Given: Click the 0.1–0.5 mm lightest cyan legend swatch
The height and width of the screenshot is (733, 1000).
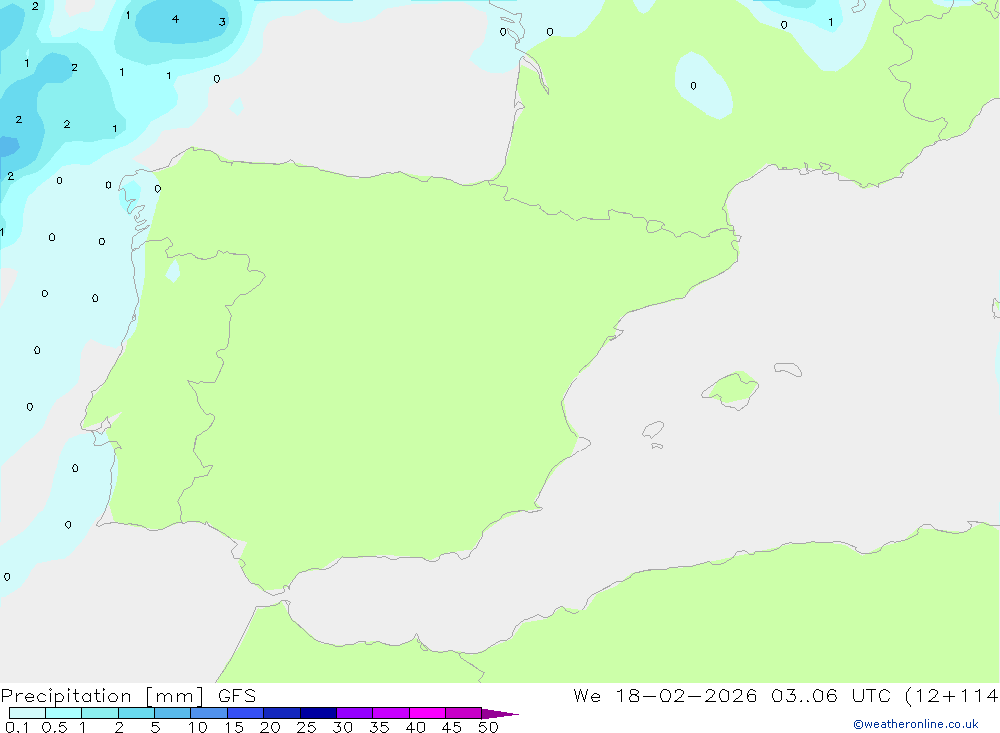Looking at the screenshot, I should click(27, 713).
